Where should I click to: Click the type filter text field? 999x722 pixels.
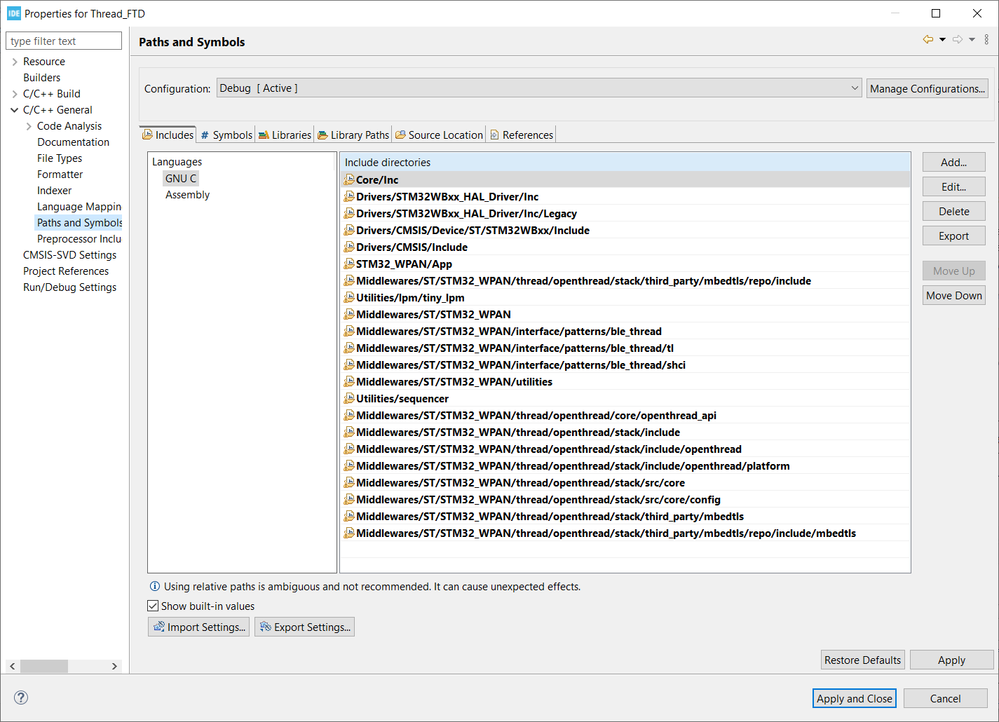point(64,41)
